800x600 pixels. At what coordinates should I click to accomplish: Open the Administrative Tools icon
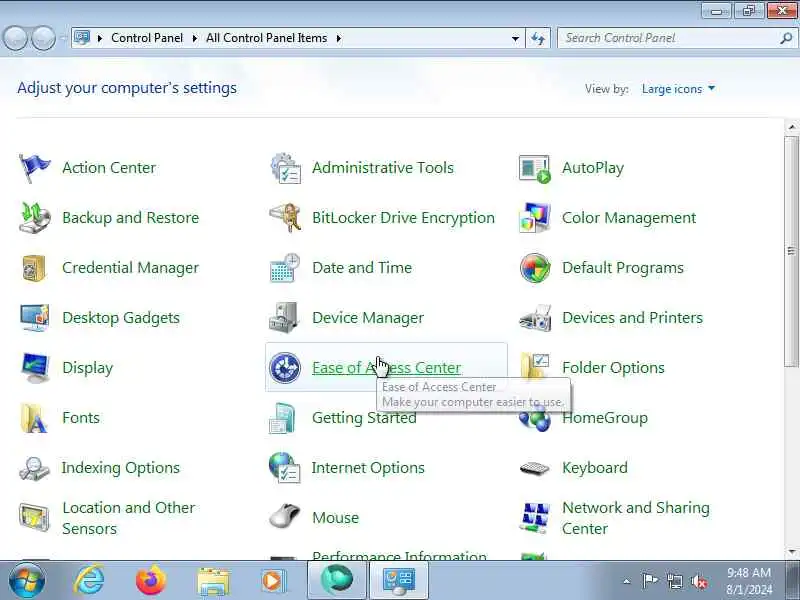(285, 168)
